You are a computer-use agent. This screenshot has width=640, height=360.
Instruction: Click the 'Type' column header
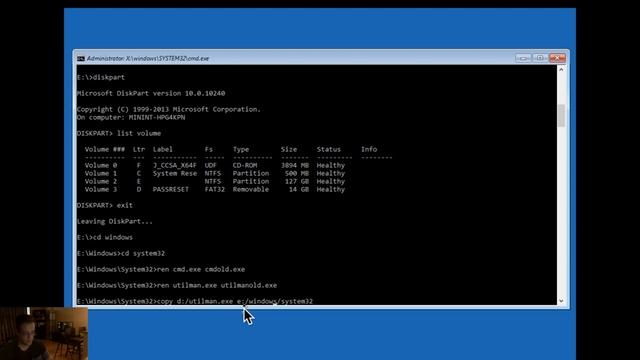coord(241,149)
